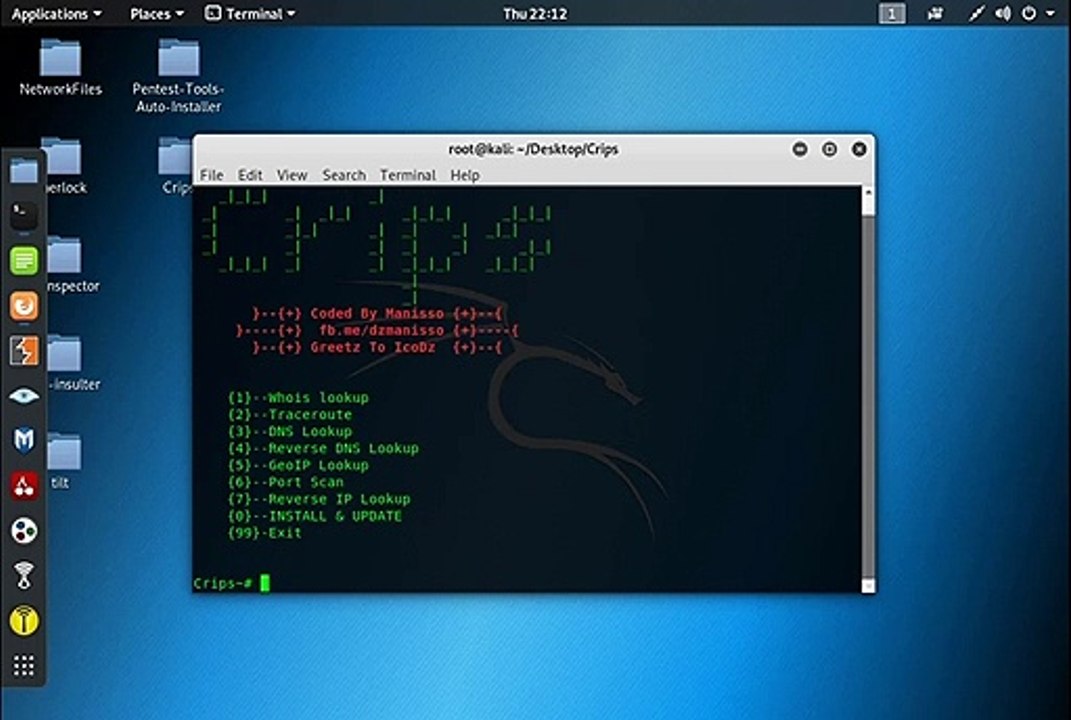Image resolution: width=1071 pixels, height=720 pixels.
Task: Click the Greetz To IcoDz text
Action: pyautogui.click(x=373, y=347)
